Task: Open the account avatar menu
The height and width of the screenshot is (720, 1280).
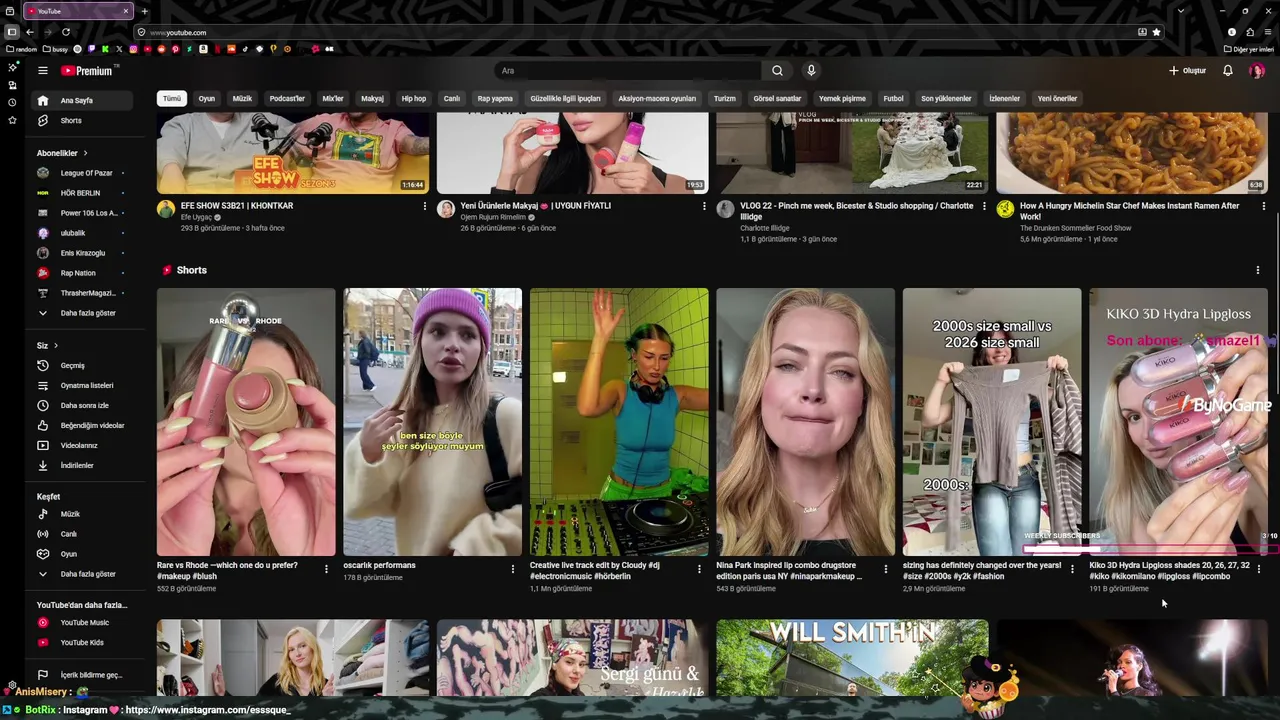Action: (x=1257, y=71)
